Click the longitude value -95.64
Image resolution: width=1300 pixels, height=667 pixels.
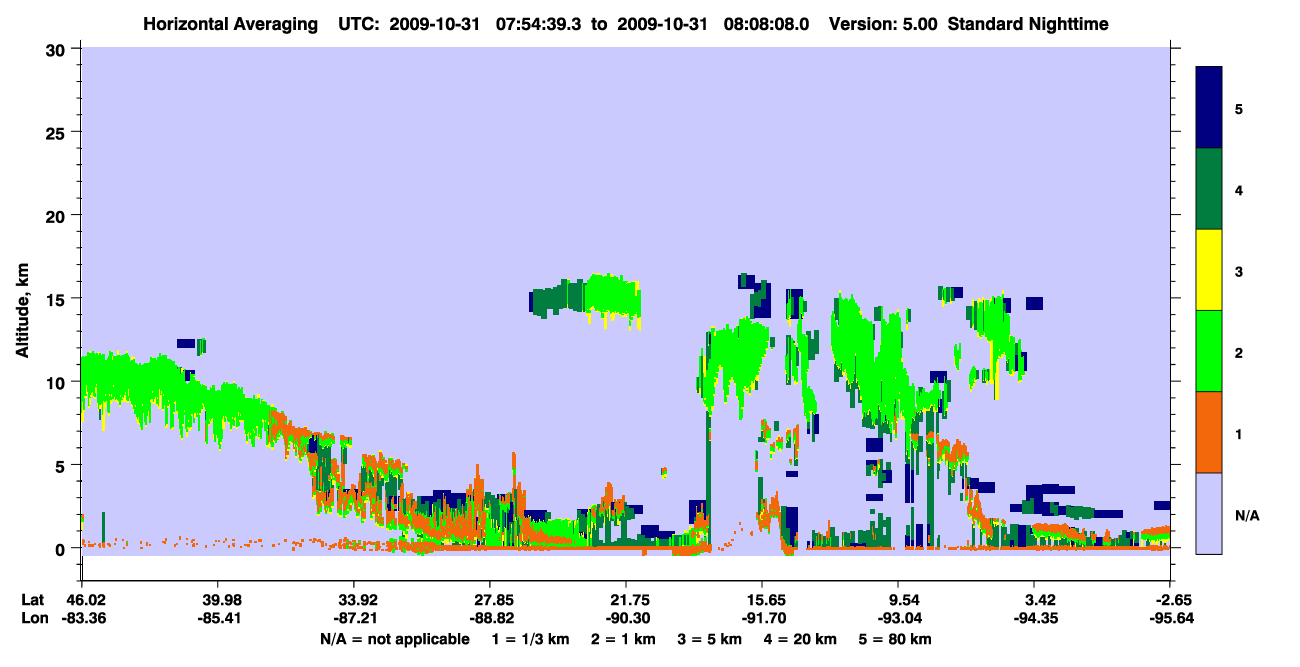1170,619
